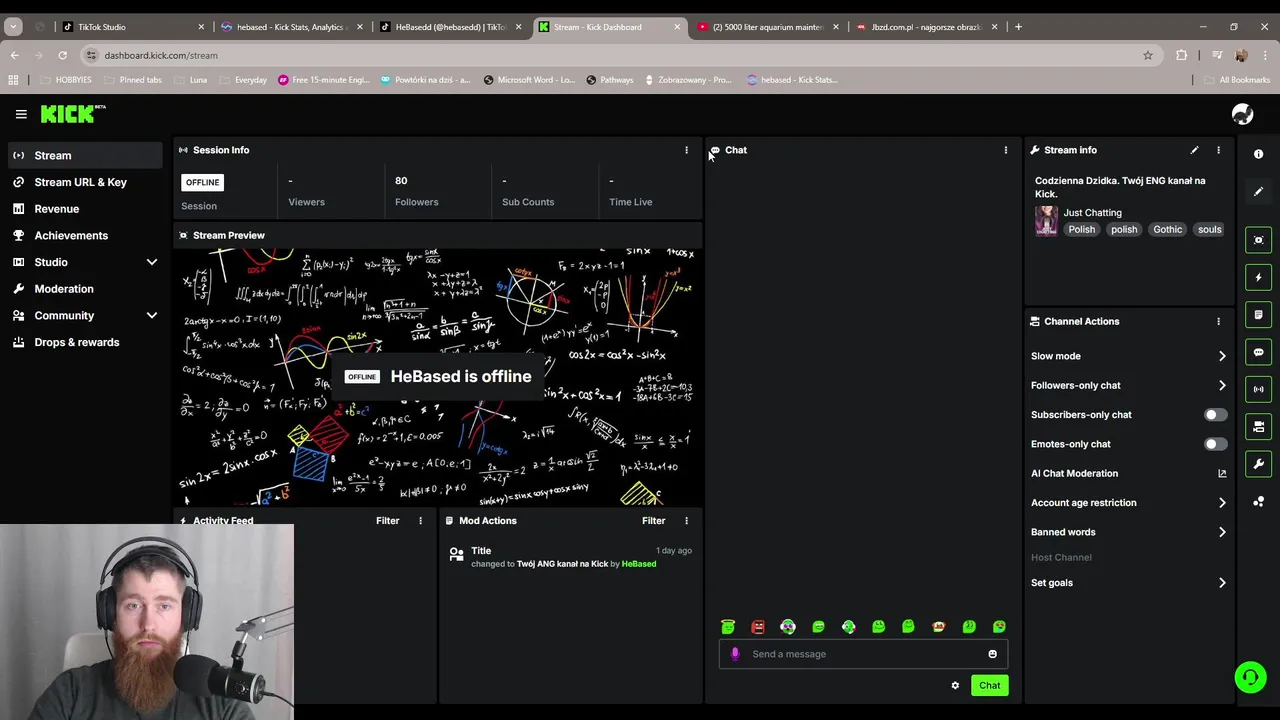Toggle the chat bubble panel icon in sidebar
Viewport: 1280px width, 720px height.
pyautogui.click(x=1258, y=352)
